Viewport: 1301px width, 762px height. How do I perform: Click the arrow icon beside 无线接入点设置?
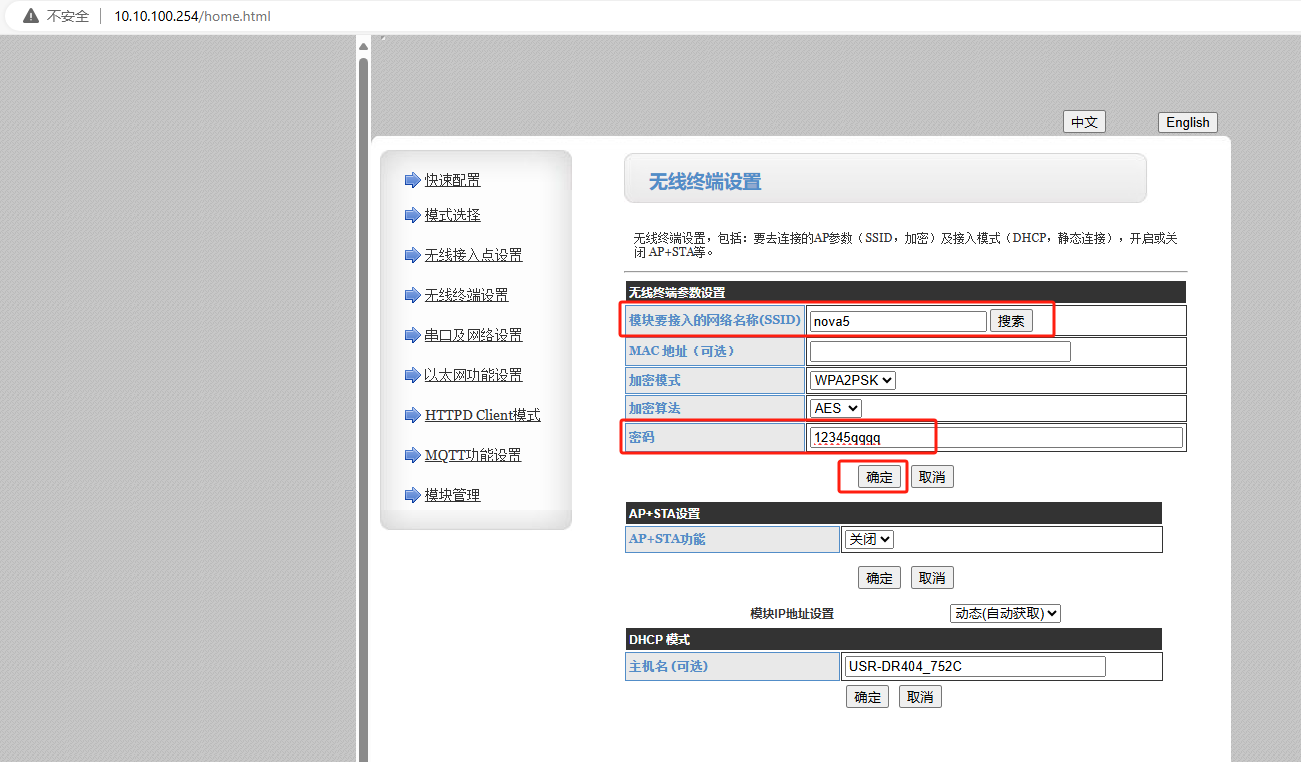pos(412,255)
